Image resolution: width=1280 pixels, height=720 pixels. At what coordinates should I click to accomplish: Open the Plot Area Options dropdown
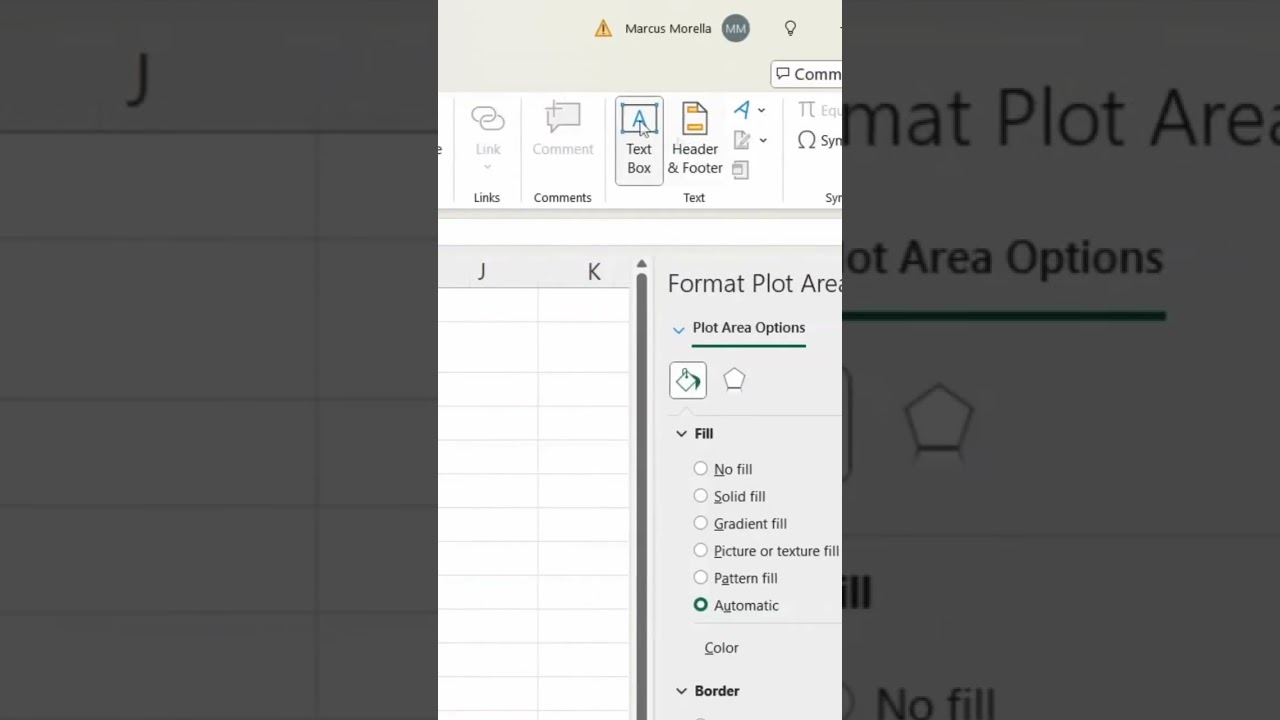click(x=679, y=329)
